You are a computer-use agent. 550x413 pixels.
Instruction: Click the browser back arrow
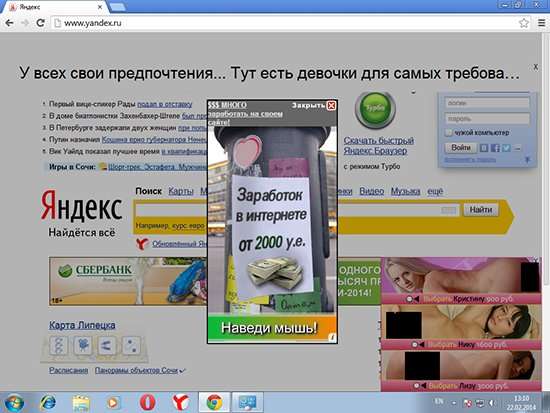pos(9,23)
